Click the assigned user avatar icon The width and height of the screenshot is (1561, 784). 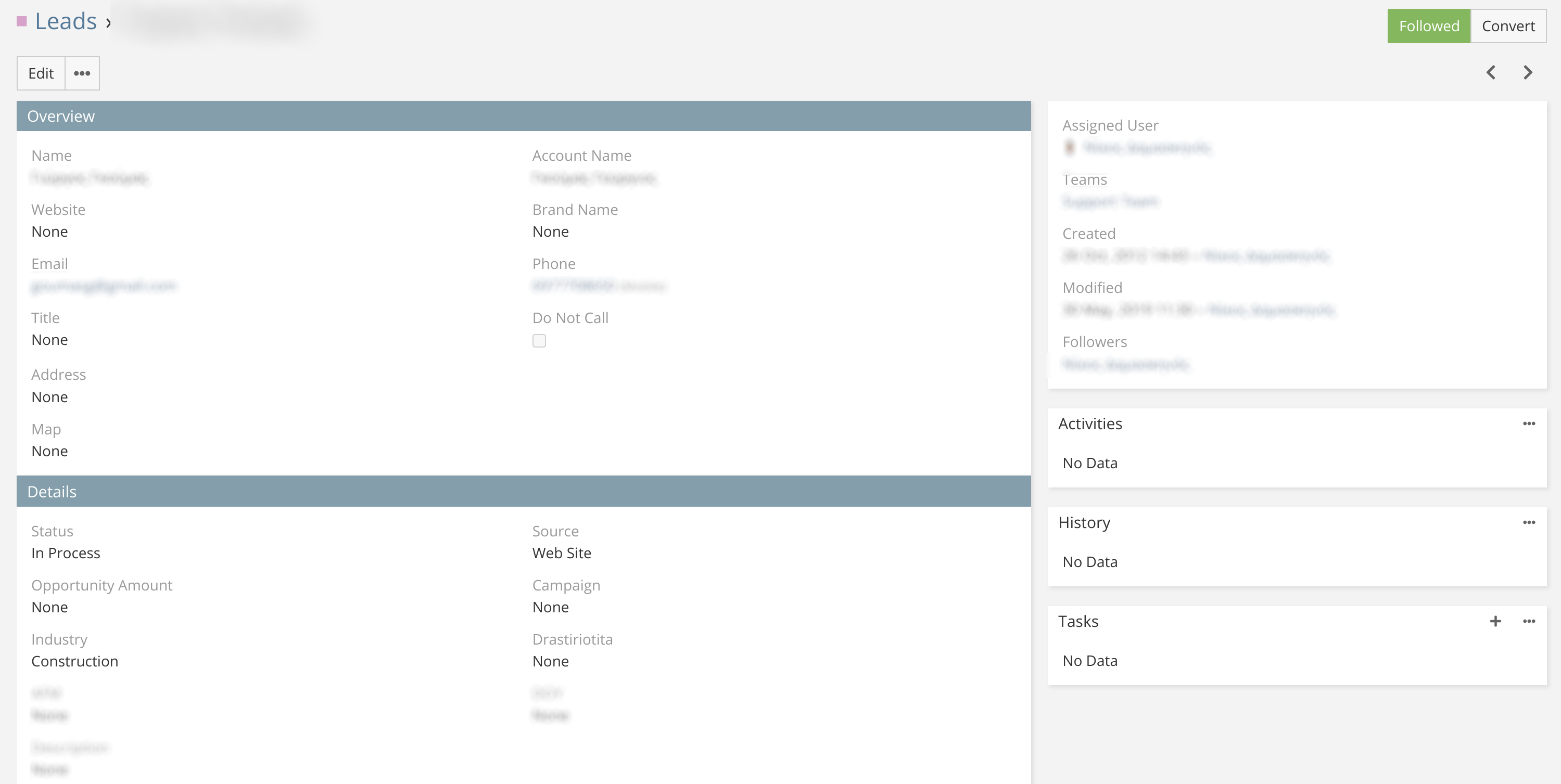pyautogui.click(x=1070, y=147)
